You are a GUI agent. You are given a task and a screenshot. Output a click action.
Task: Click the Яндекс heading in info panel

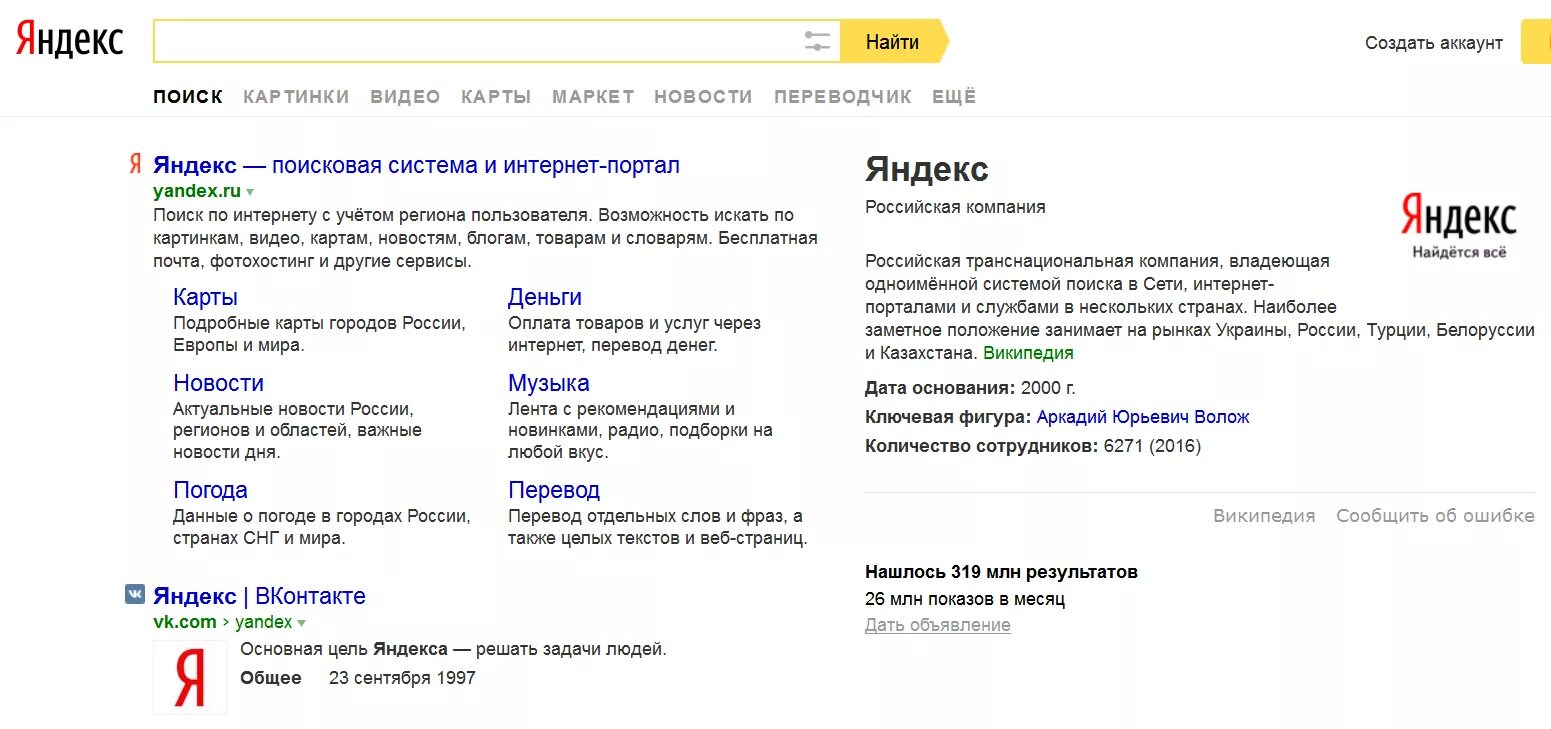(x=927, y=169)
